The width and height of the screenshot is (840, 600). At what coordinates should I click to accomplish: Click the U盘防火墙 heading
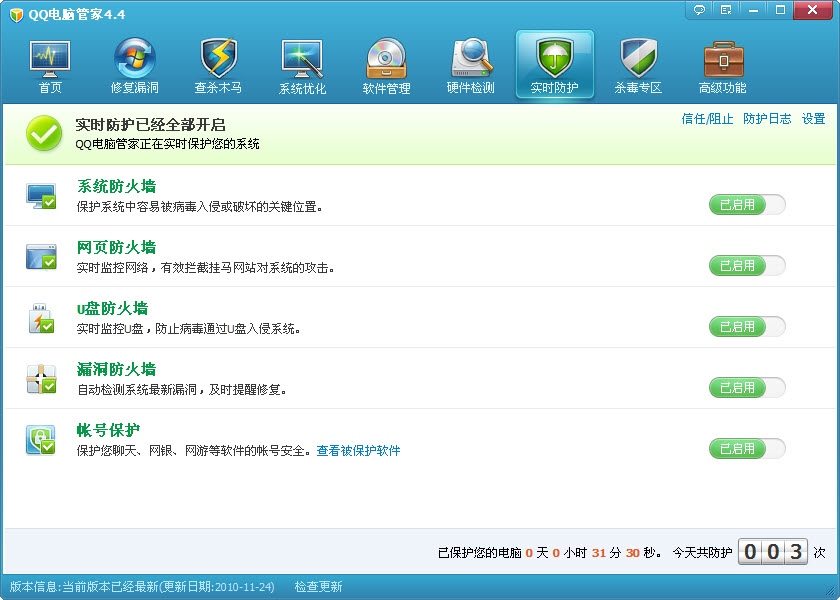112,309
